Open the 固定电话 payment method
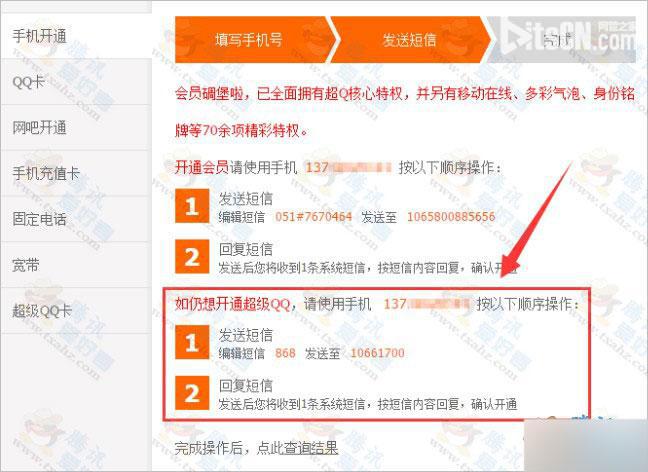The image size is (648, 472). [x=76, y=219]
